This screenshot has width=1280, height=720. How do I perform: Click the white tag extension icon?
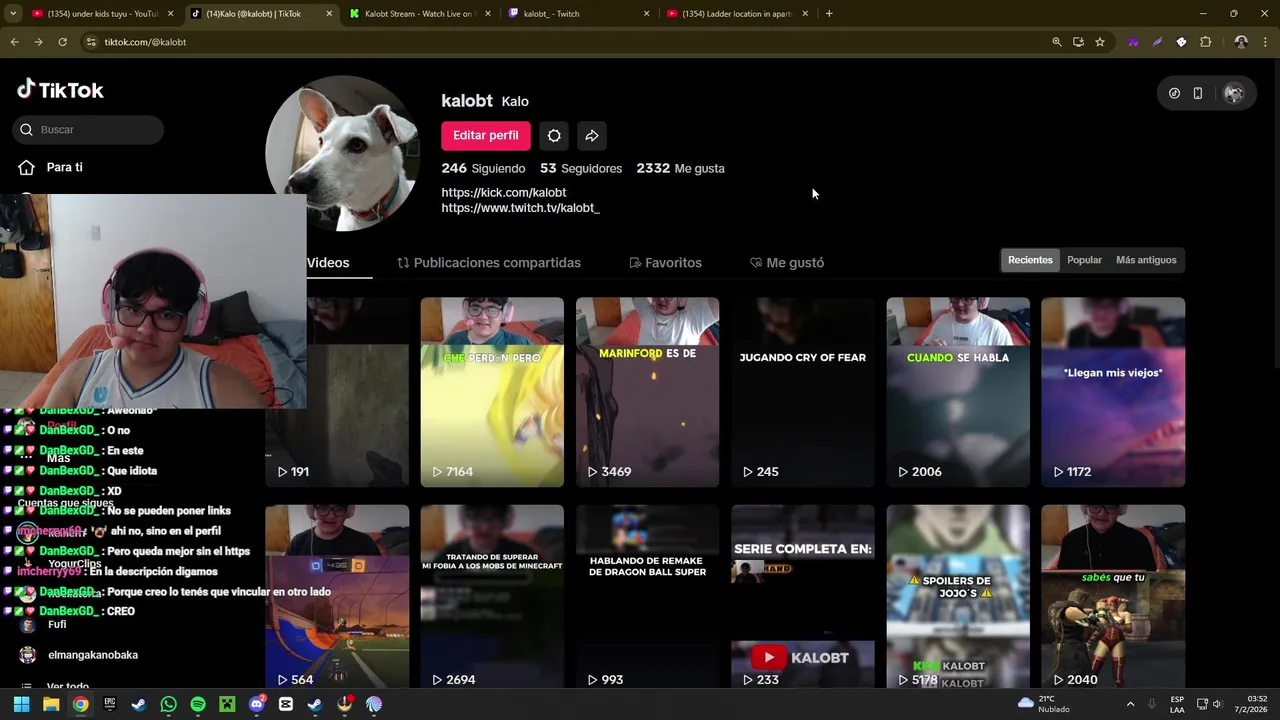coord(1181,42)
